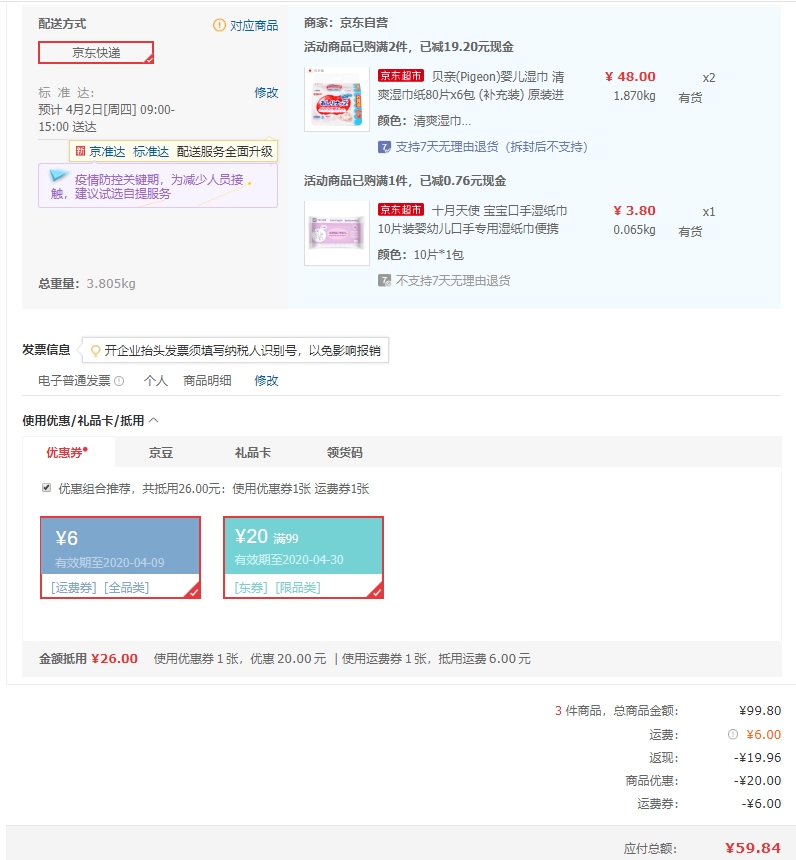Click the 京准达 link in the service banner
Image resolution: width=796 pixels, height=860 pixels.
107,151
